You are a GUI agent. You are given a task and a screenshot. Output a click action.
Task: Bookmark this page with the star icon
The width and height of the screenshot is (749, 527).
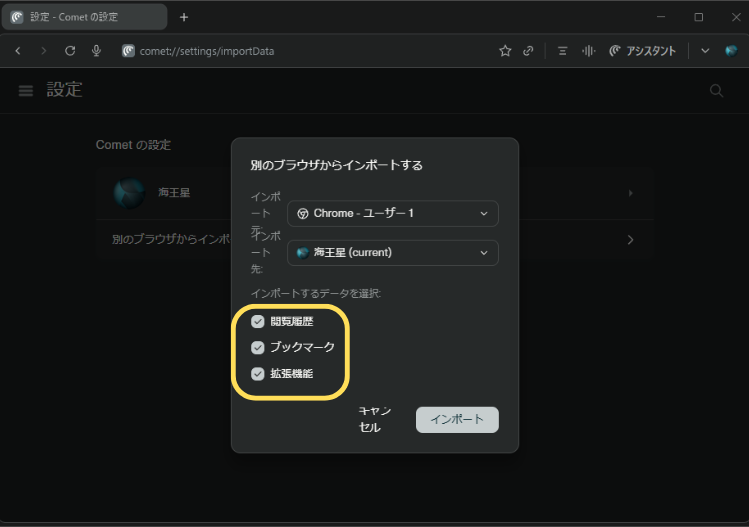pos(505,51)
